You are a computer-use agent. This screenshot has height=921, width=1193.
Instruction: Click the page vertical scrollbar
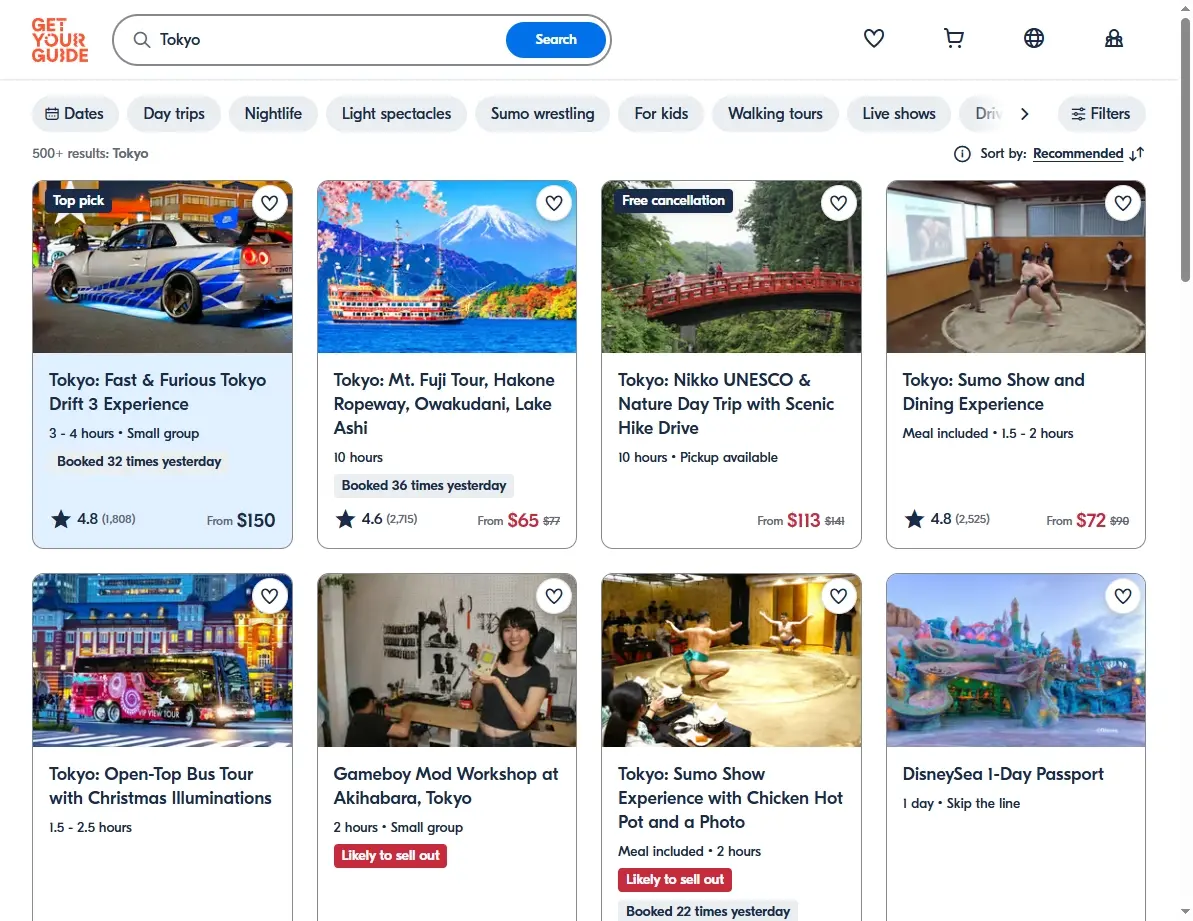point(1185,152)
